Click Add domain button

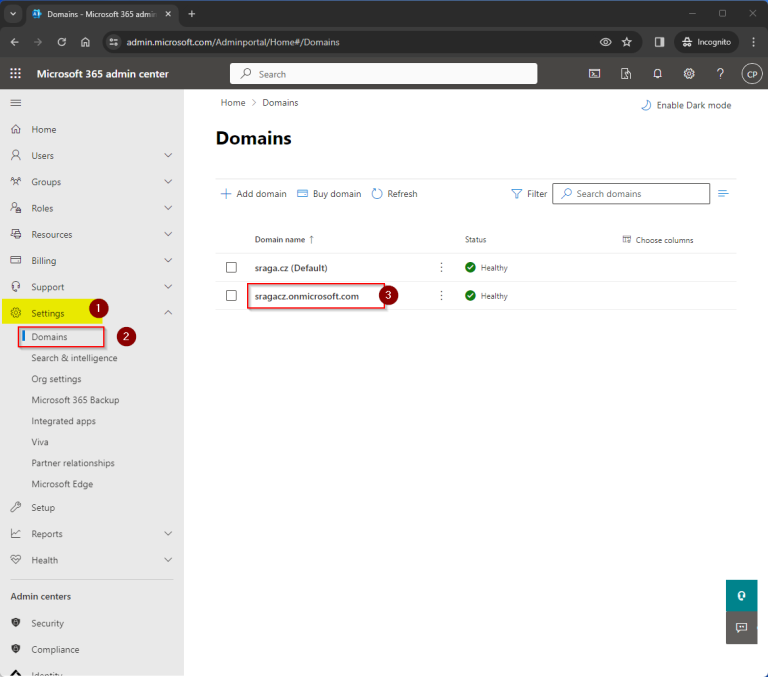[253, 194]
